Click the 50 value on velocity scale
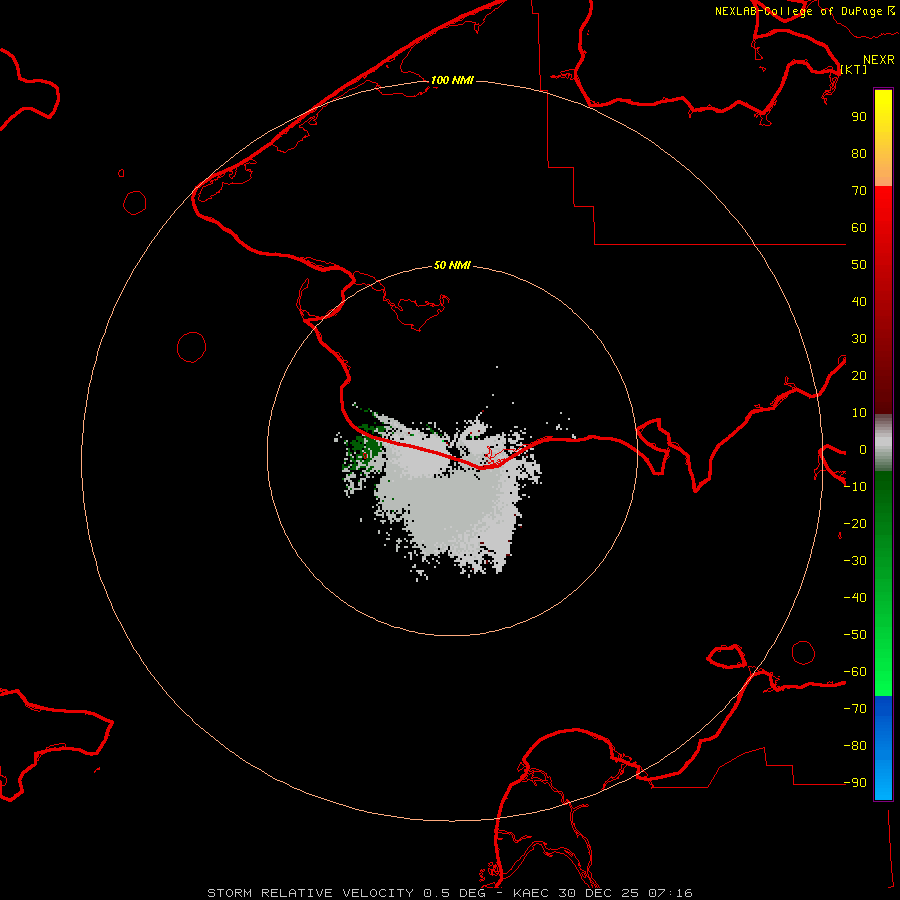The width and height of the screenshot is (900, 900). tap(859, 265)
